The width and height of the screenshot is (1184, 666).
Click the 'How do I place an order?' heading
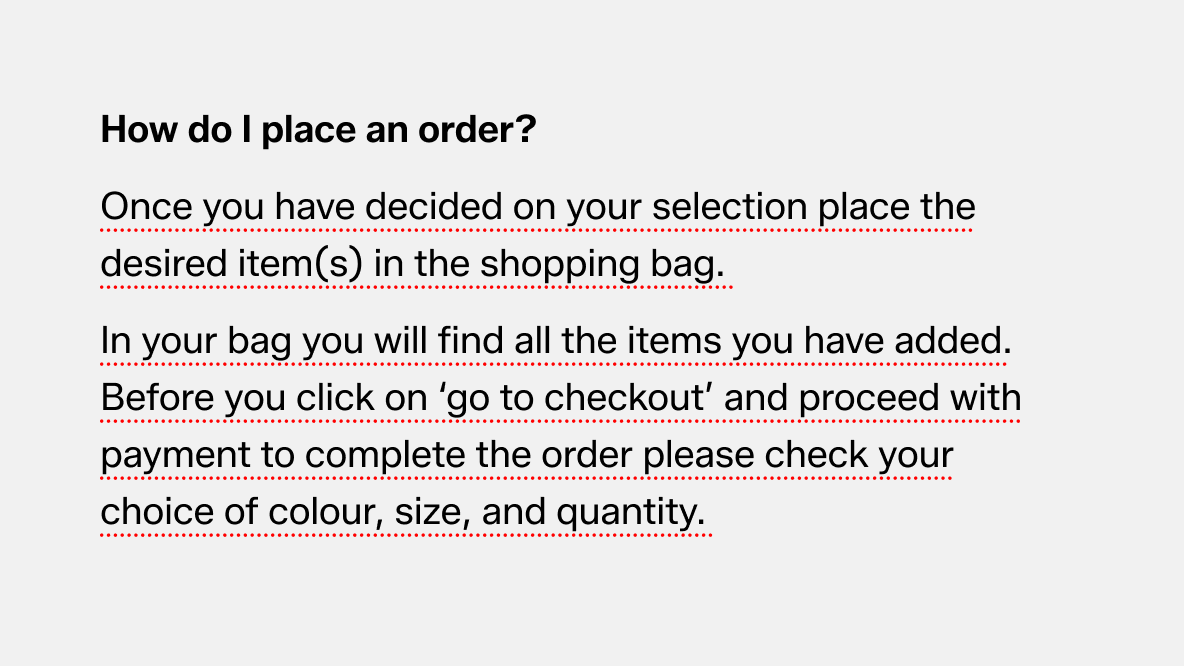click(319, 130)
